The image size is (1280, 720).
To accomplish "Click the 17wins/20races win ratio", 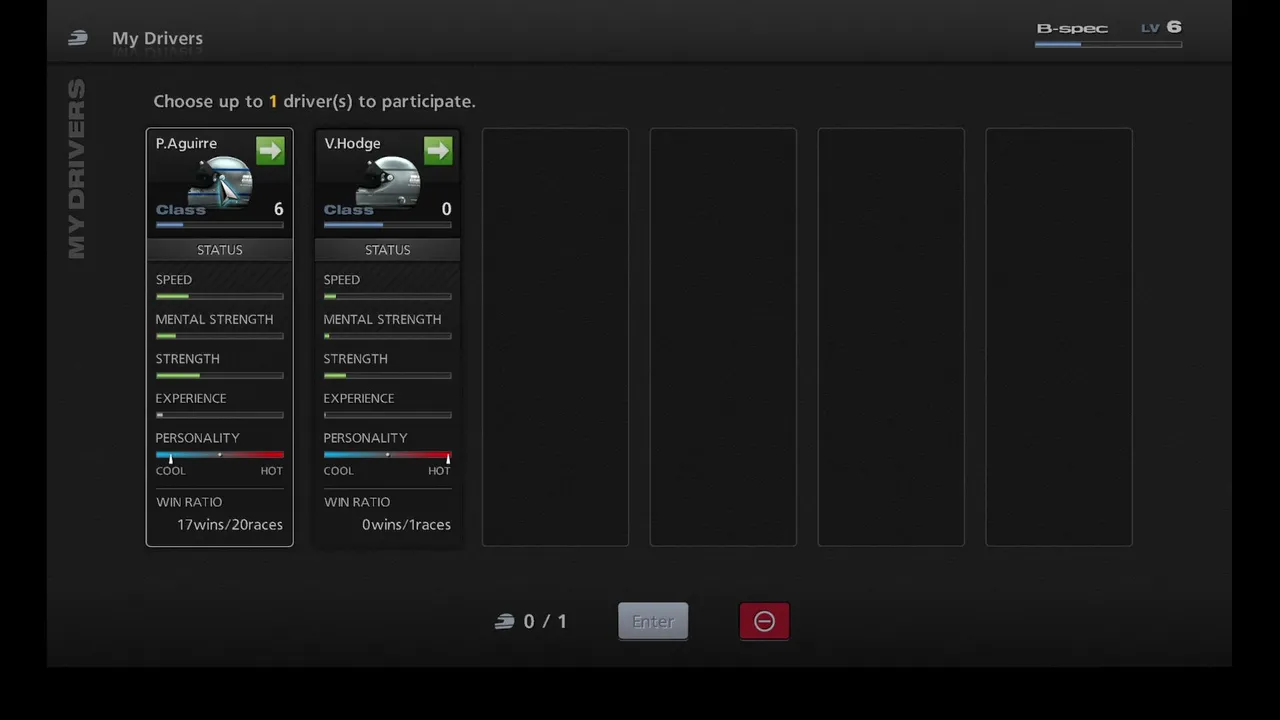I will click(x=230, y=525).
